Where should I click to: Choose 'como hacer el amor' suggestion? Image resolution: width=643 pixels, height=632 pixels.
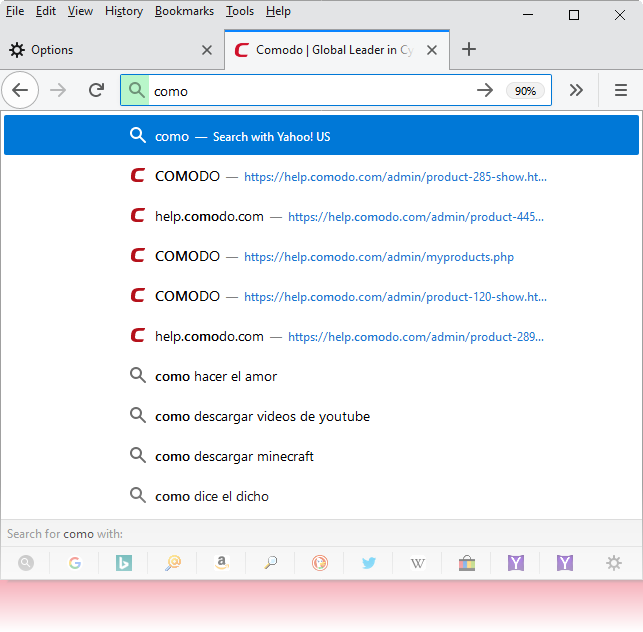[322, 376]
